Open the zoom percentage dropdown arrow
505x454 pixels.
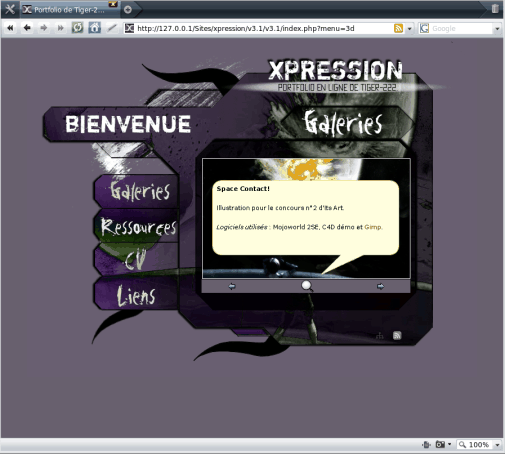pyautogui.click(x=497, y=445)
